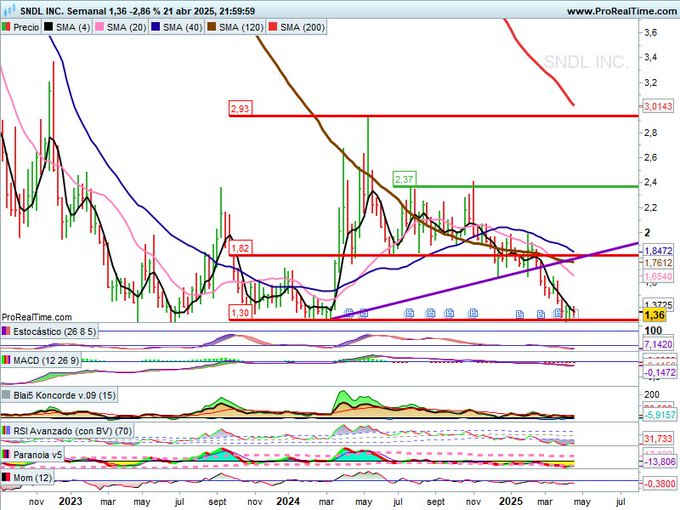Click the 1,82 red level label

pos(240,248)
